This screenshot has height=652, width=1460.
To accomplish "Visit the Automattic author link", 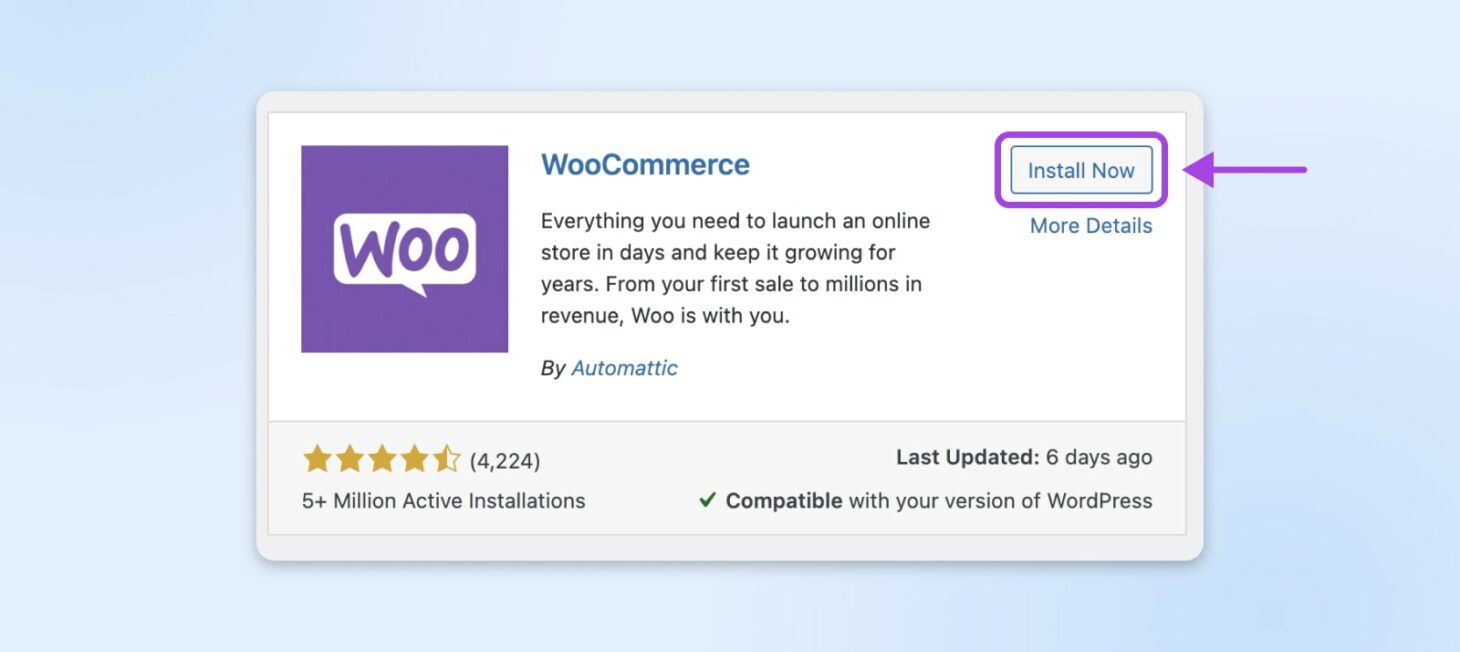I will [x=624, y=368].
